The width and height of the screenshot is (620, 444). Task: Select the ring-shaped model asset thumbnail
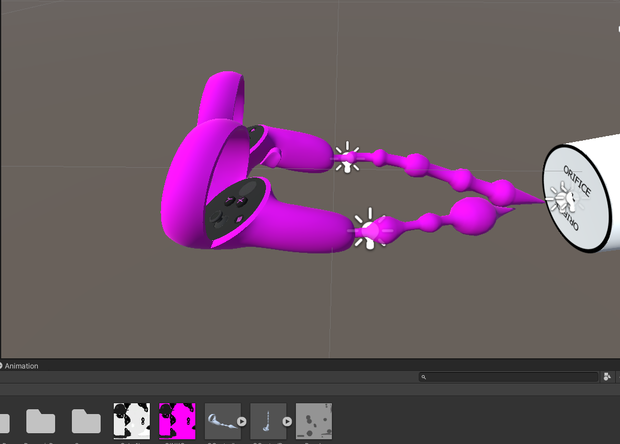click(x=222, y=421)
